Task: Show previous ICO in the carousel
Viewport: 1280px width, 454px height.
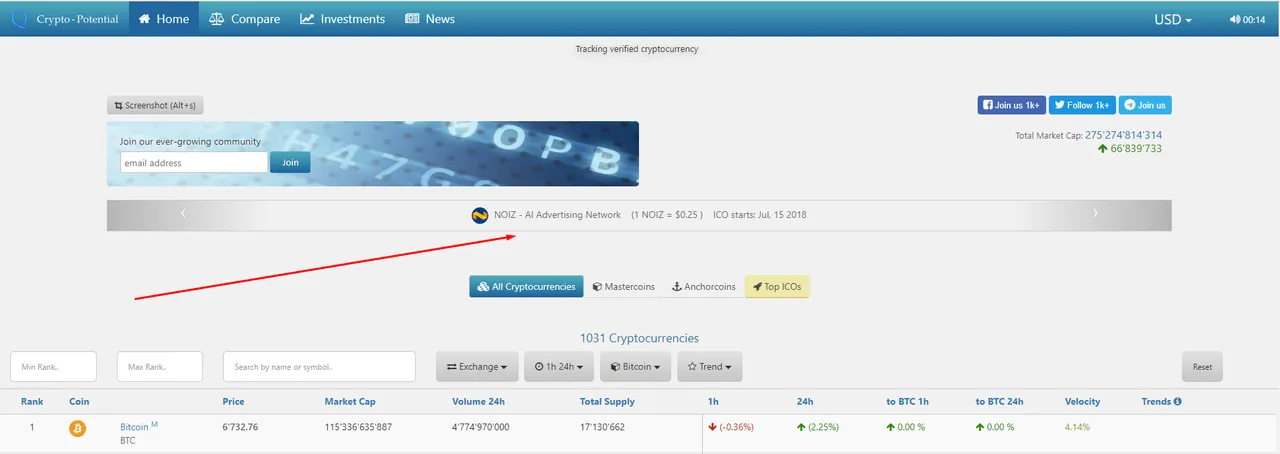Action: click(182, 213)
